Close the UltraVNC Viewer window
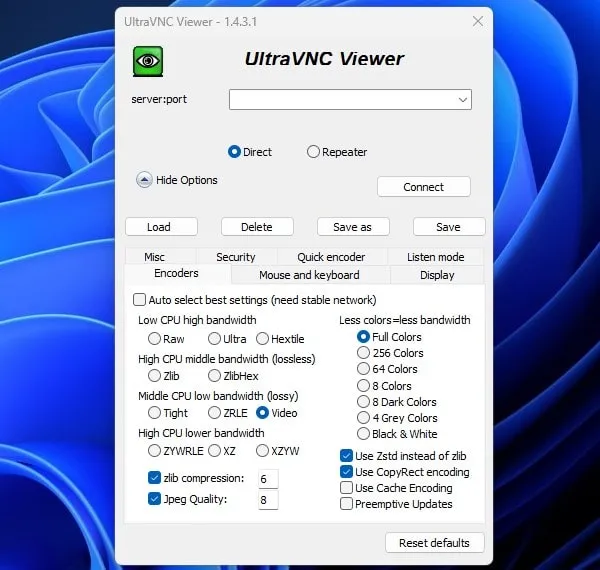The width and height of the screenshot is (600, 570). tap(478, 21)
